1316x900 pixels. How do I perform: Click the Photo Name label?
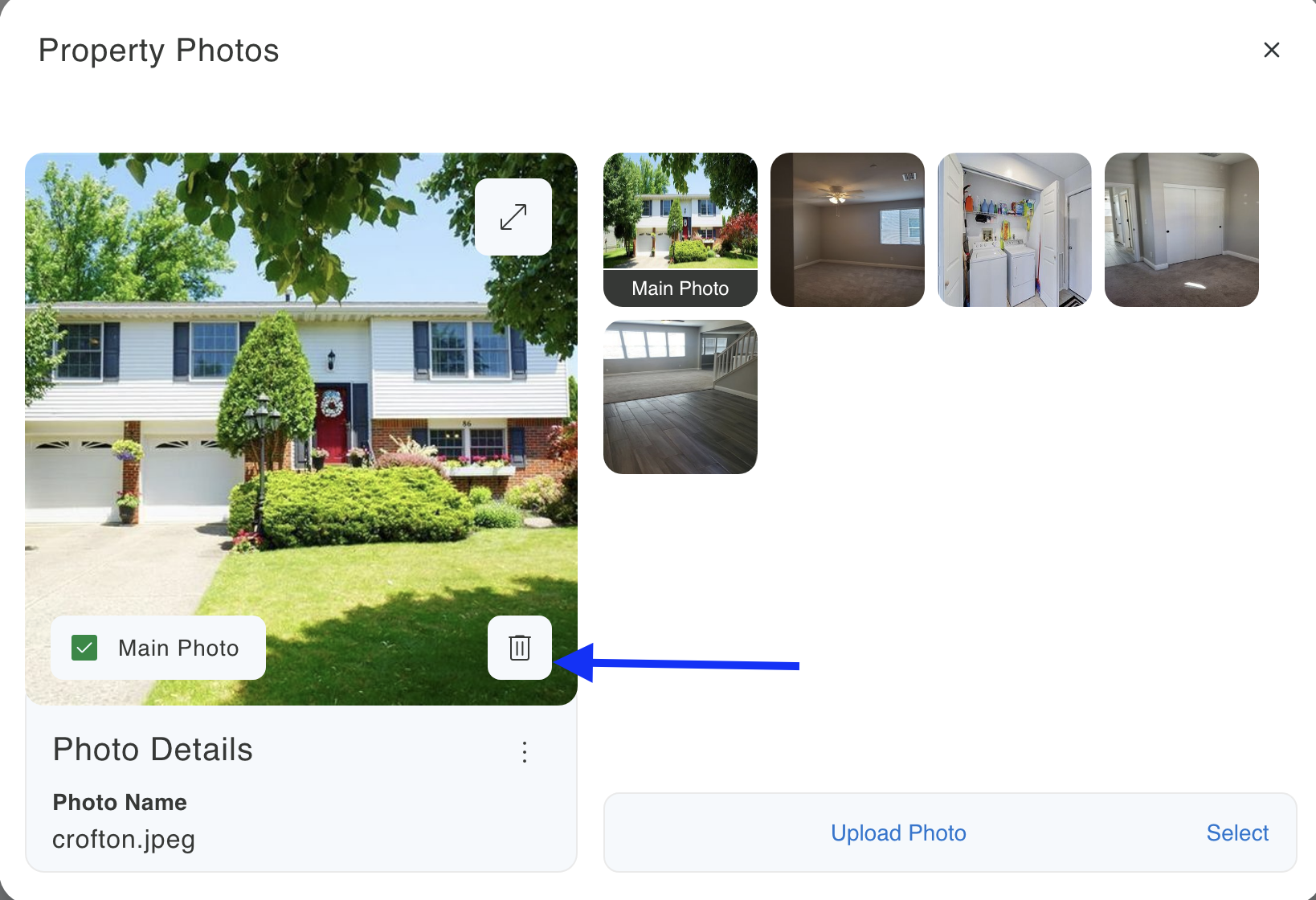tap(120, 802)
